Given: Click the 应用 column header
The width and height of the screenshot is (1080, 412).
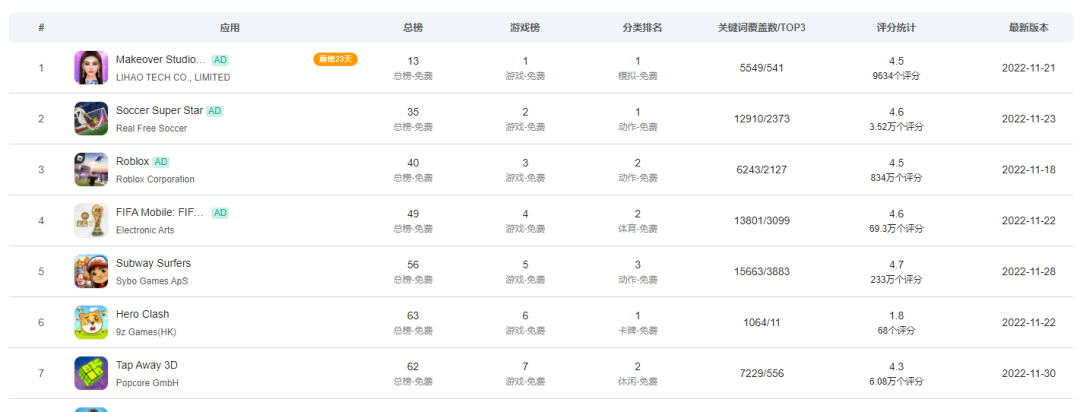Looking at the screenshot, I should pos(229,28).
